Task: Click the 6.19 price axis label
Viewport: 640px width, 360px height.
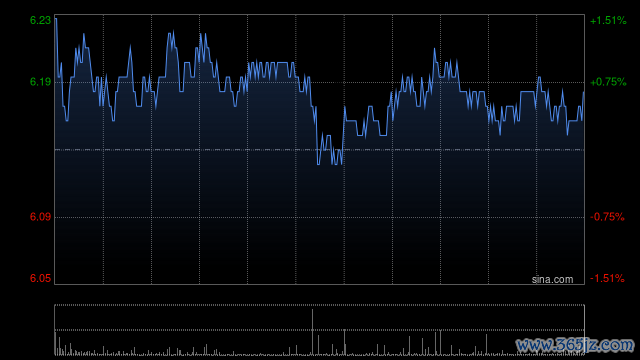Action: pos(40,82)
